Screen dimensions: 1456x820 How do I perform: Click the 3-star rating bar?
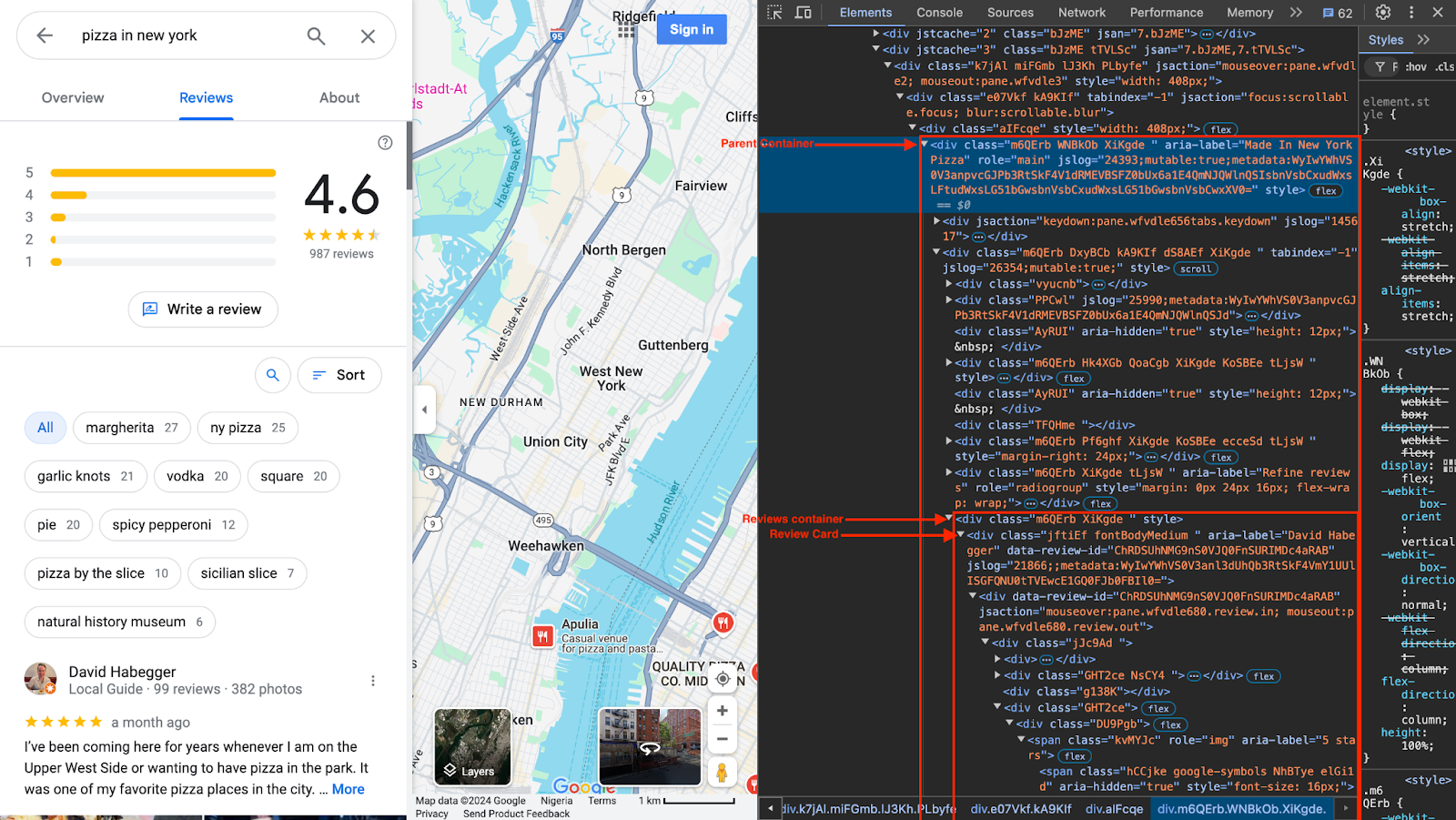pos(164,218)
